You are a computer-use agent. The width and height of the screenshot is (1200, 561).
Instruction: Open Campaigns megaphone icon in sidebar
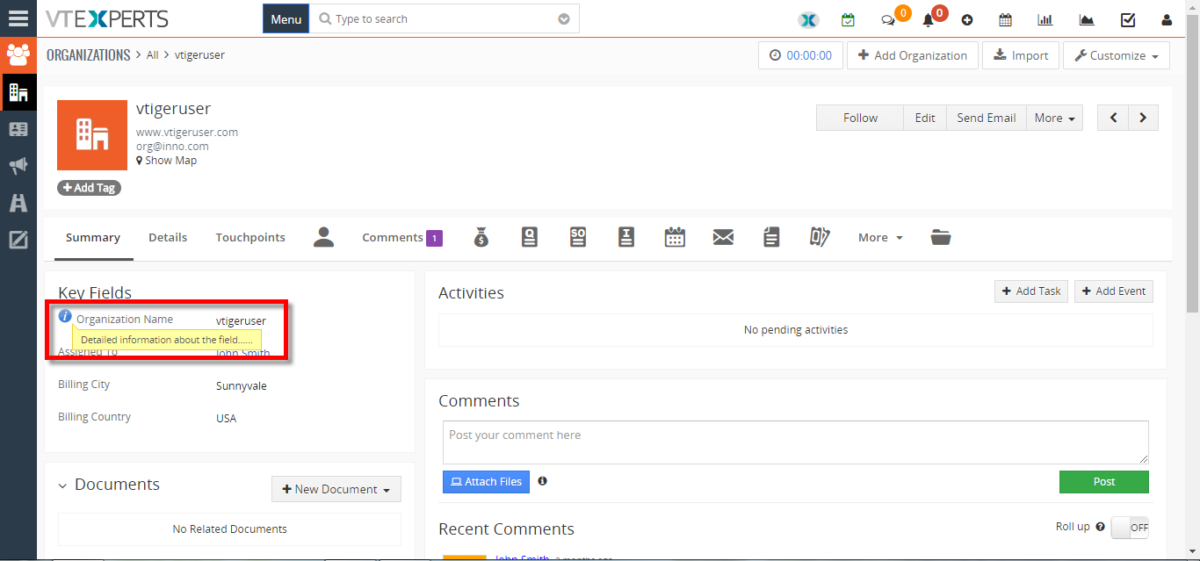point(18,166)
